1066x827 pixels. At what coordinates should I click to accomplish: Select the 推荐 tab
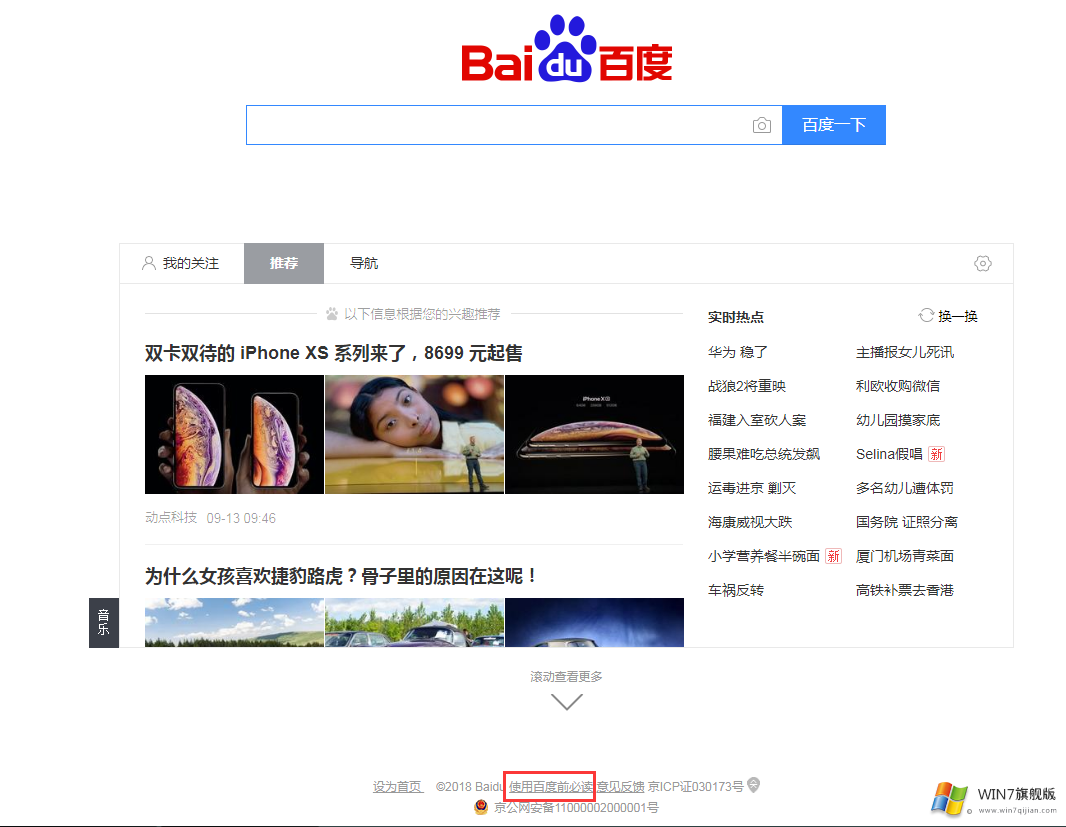click(283, 263)
